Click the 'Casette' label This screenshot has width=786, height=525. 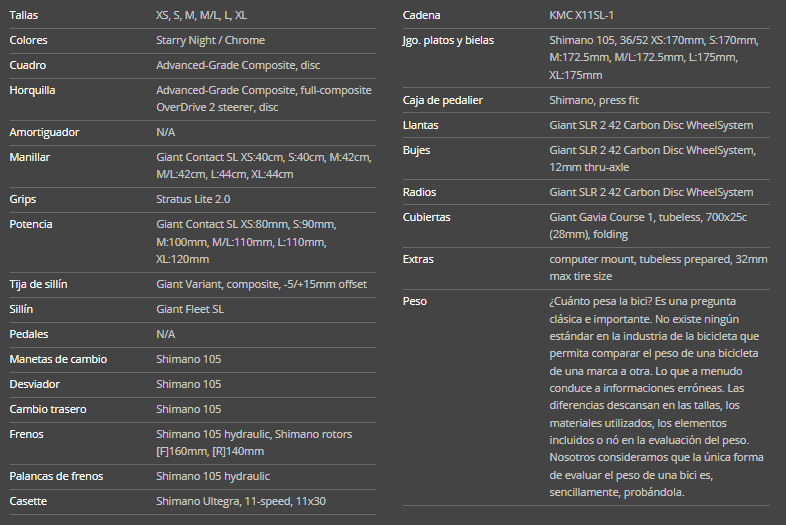(x=28, y=501)
